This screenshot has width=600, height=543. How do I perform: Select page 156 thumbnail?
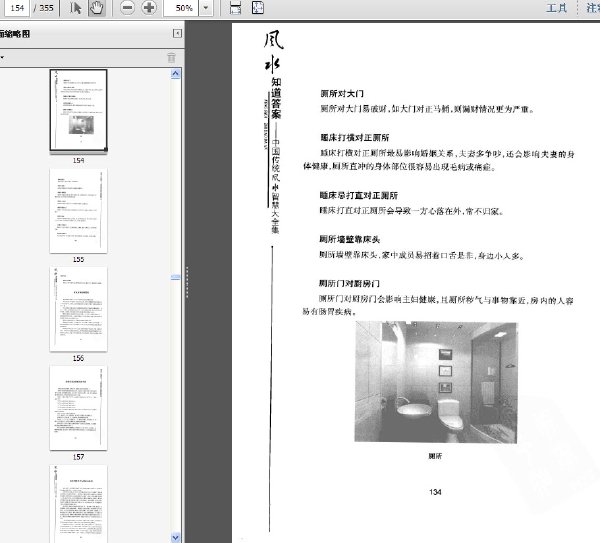pyautogui.click(x=78, y=309)
